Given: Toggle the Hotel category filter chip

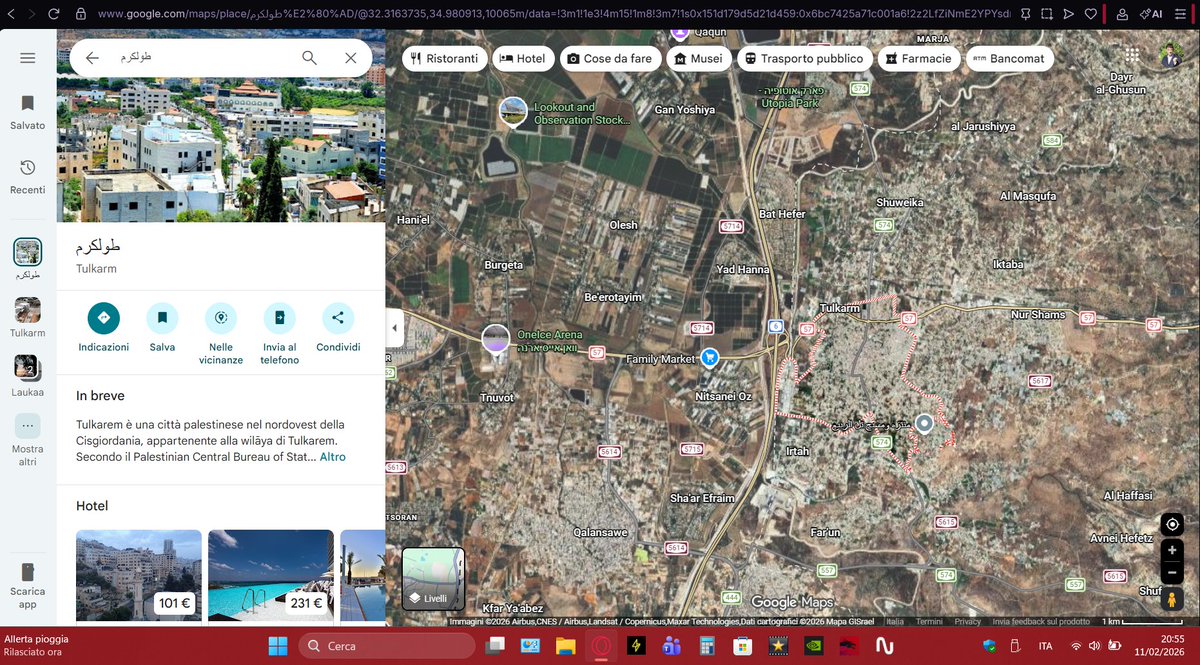Looking at the screenshot, I should tap(523, 58).
